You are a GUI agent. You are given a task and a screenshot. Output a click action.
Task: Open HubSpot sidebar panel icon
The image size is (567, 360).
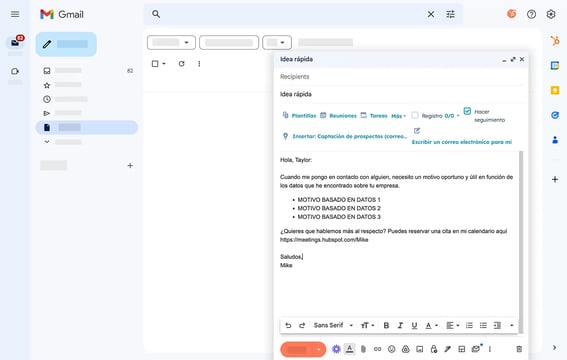555,40
